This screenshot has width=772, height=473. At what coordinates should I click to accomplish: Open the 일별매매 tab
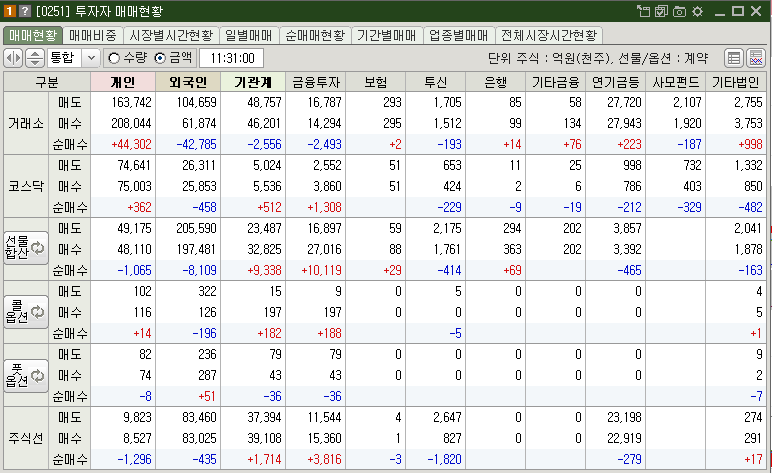249,35
